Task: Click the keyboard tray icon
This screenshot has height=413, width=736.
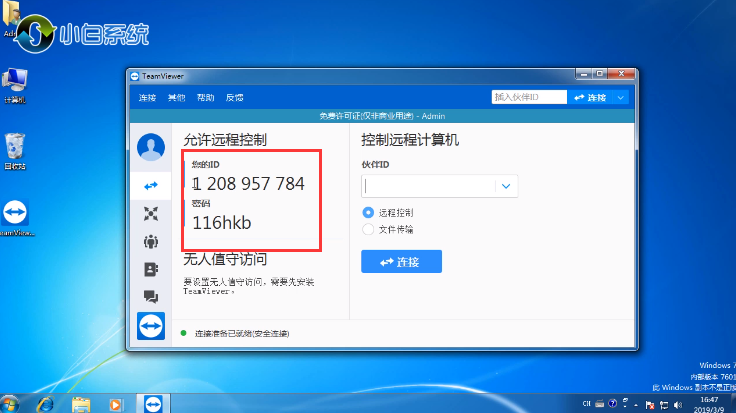Action: [x=599, y=404]
